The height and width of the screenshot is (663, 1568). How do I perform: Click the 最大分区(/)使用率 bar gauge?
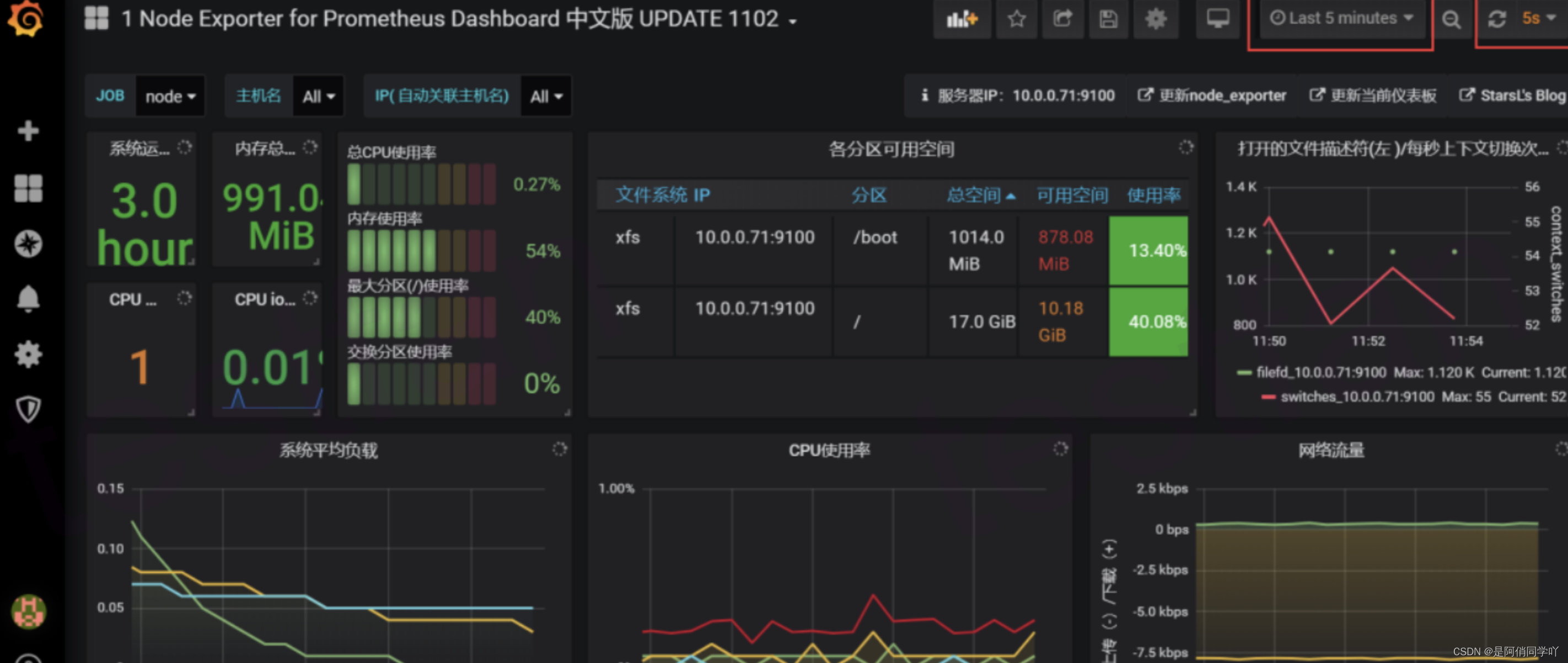pos(421,317)
